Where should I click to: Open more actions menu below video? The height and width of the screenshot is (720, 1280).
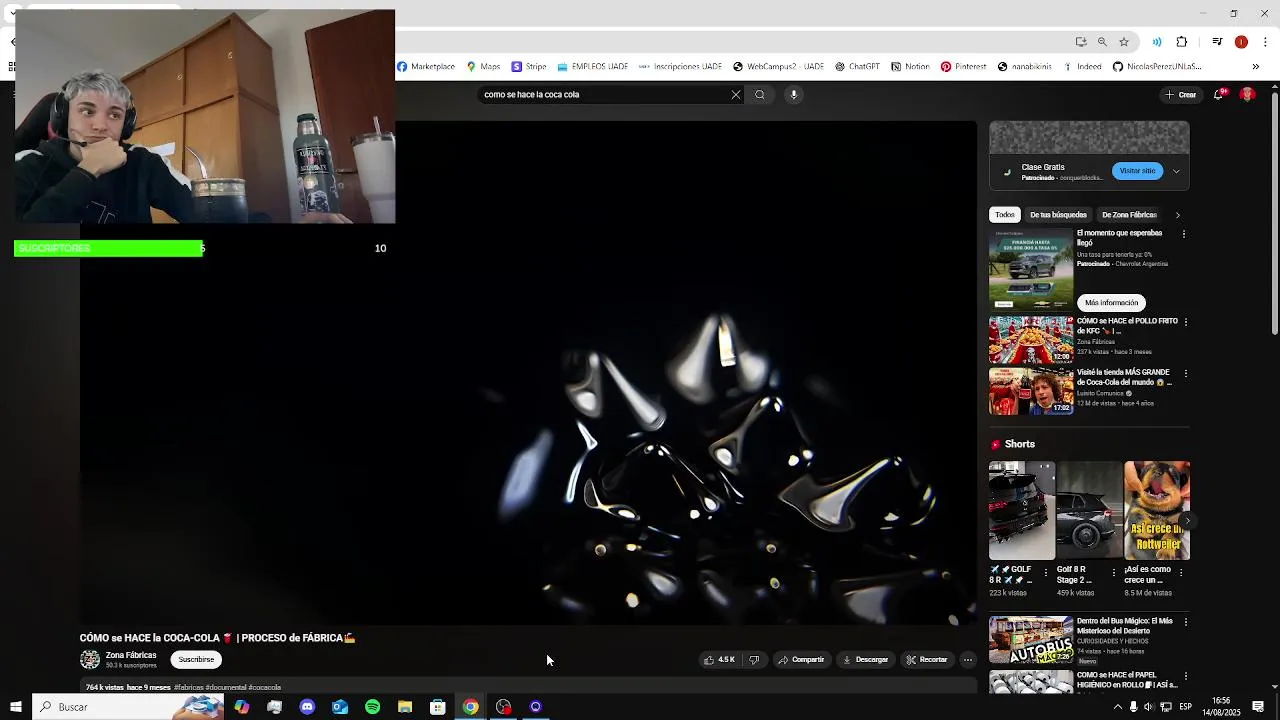(x=967, y=660)
